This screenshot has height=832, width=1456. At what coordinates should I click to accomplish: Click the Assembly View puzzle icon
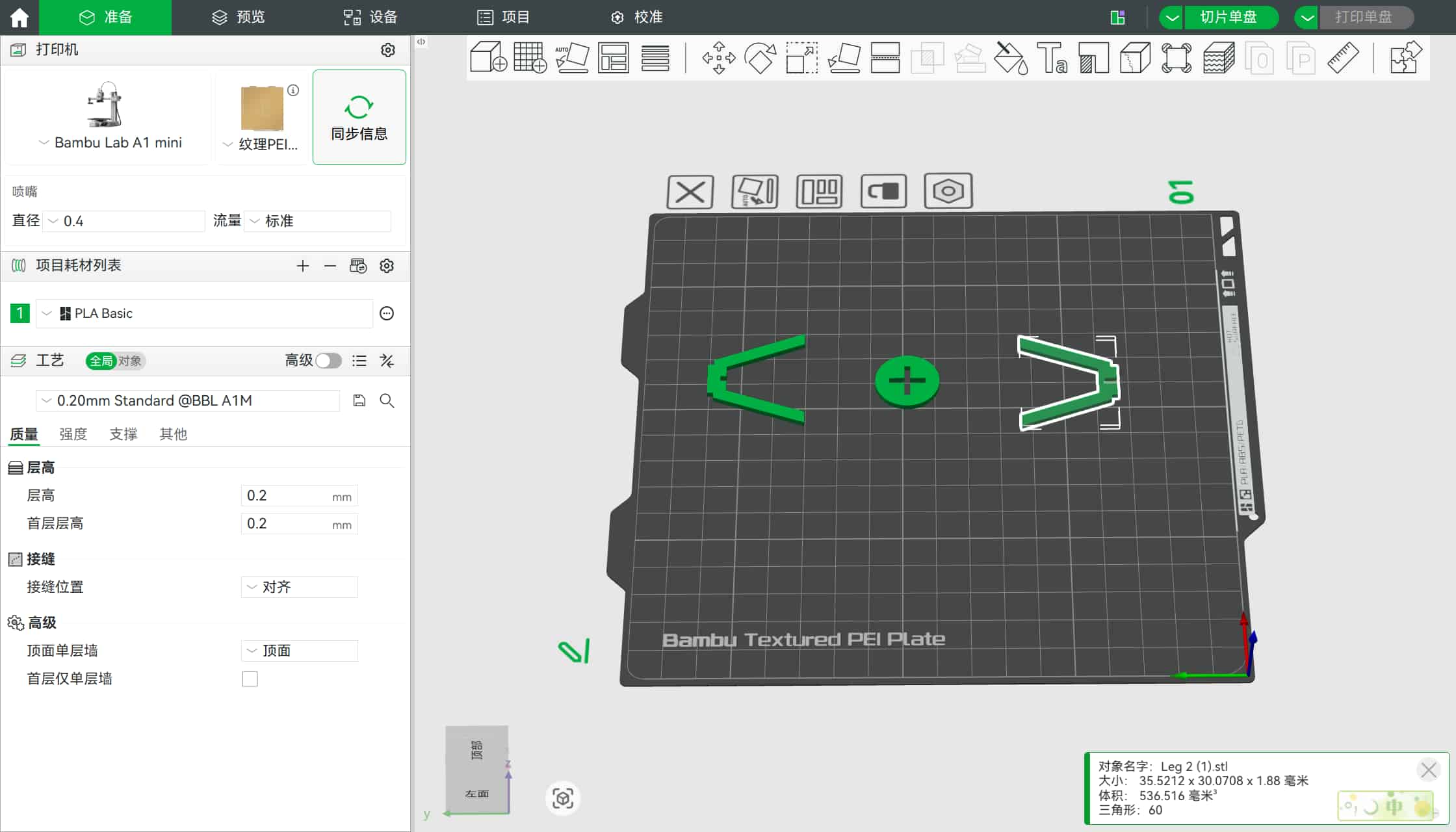1405,58
